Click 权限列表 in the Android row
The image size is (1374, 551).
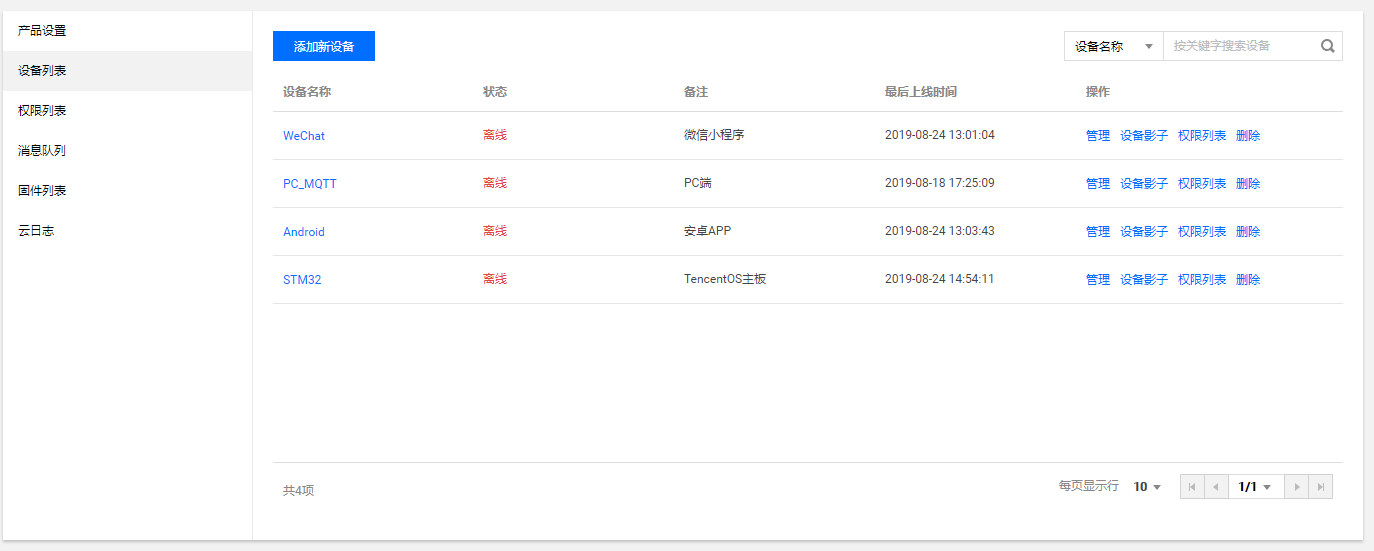click(1202, 232)
